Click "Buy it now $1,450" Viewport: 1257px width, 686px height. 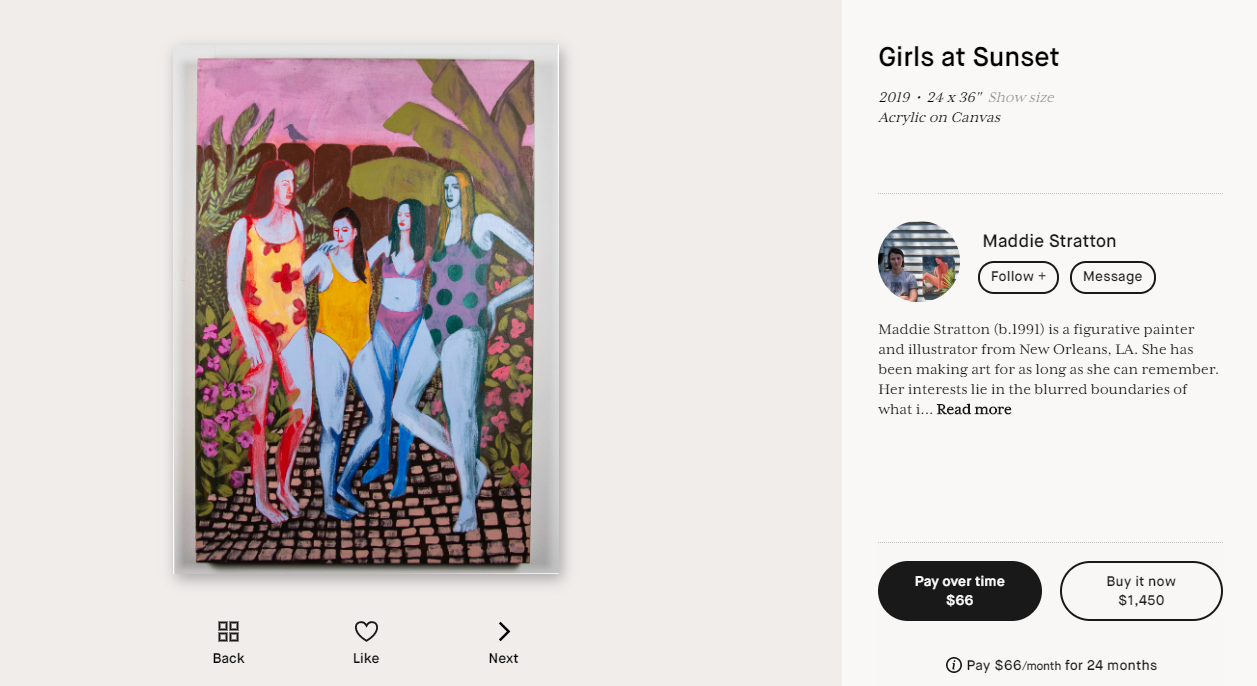click(1141, 591)
